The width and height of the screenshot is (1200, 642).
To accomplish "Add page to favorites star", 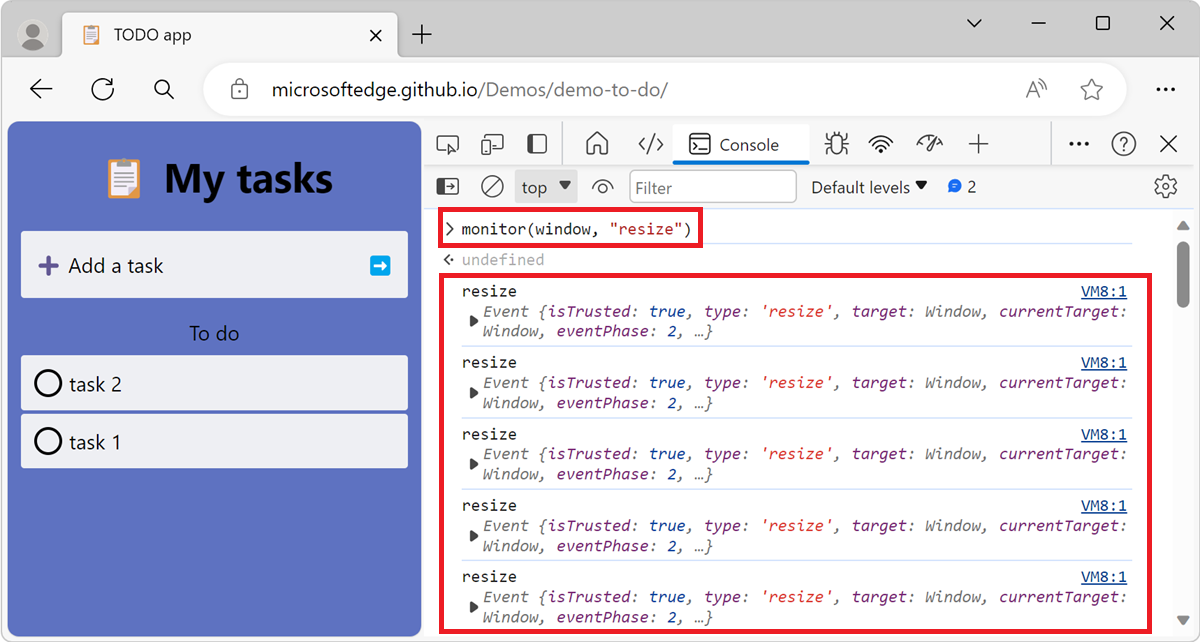I will tap(1091, 89).
